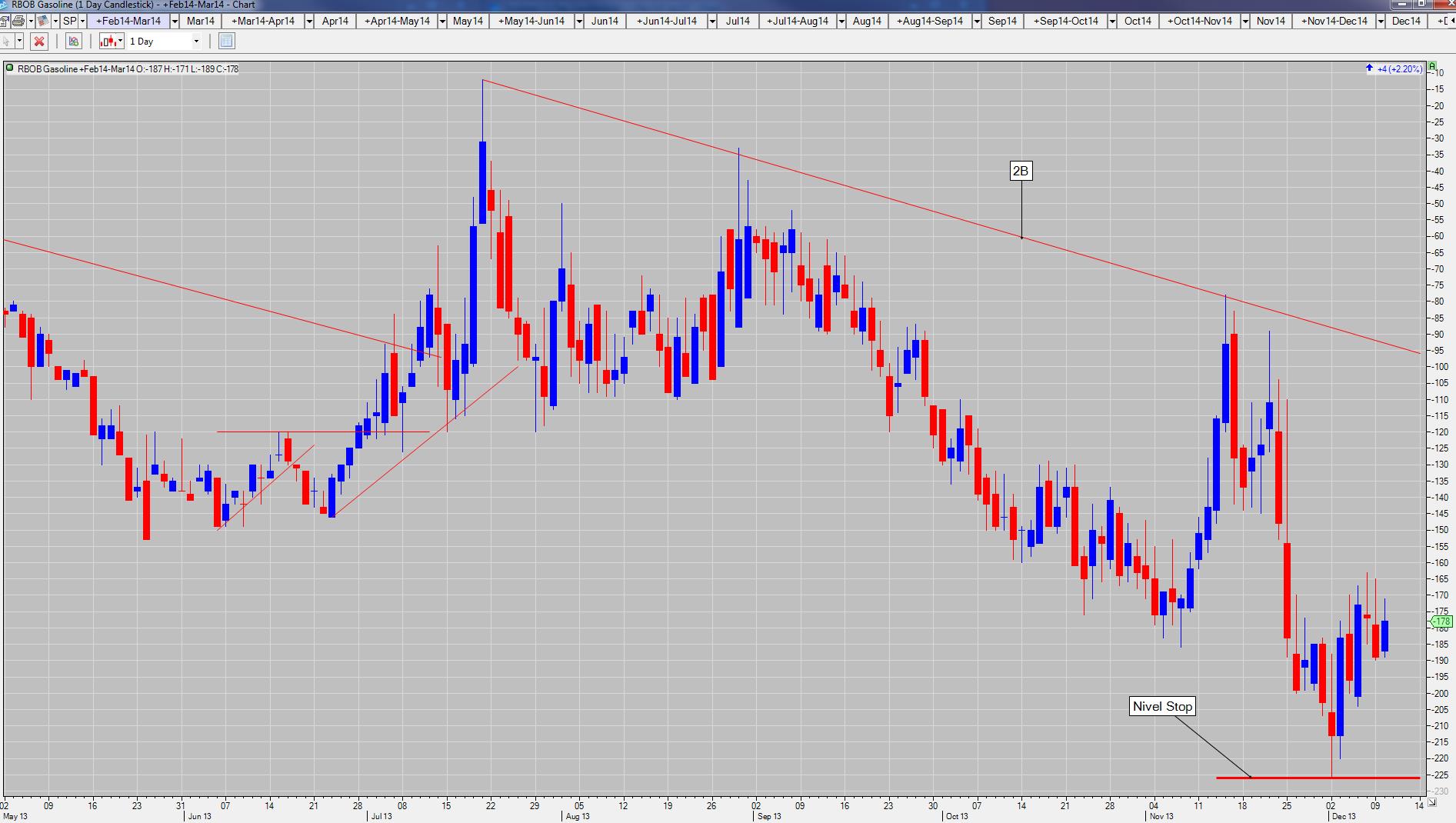
Task: Select the Nivel Stop annotation label
Action: click(x=1162, y=706)
